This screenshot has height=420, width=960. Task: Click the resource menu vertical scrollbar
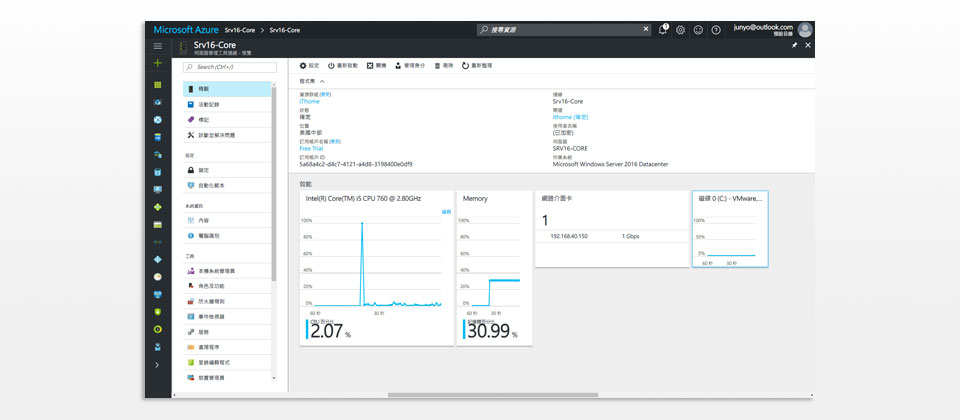click(x=274, y=184)
